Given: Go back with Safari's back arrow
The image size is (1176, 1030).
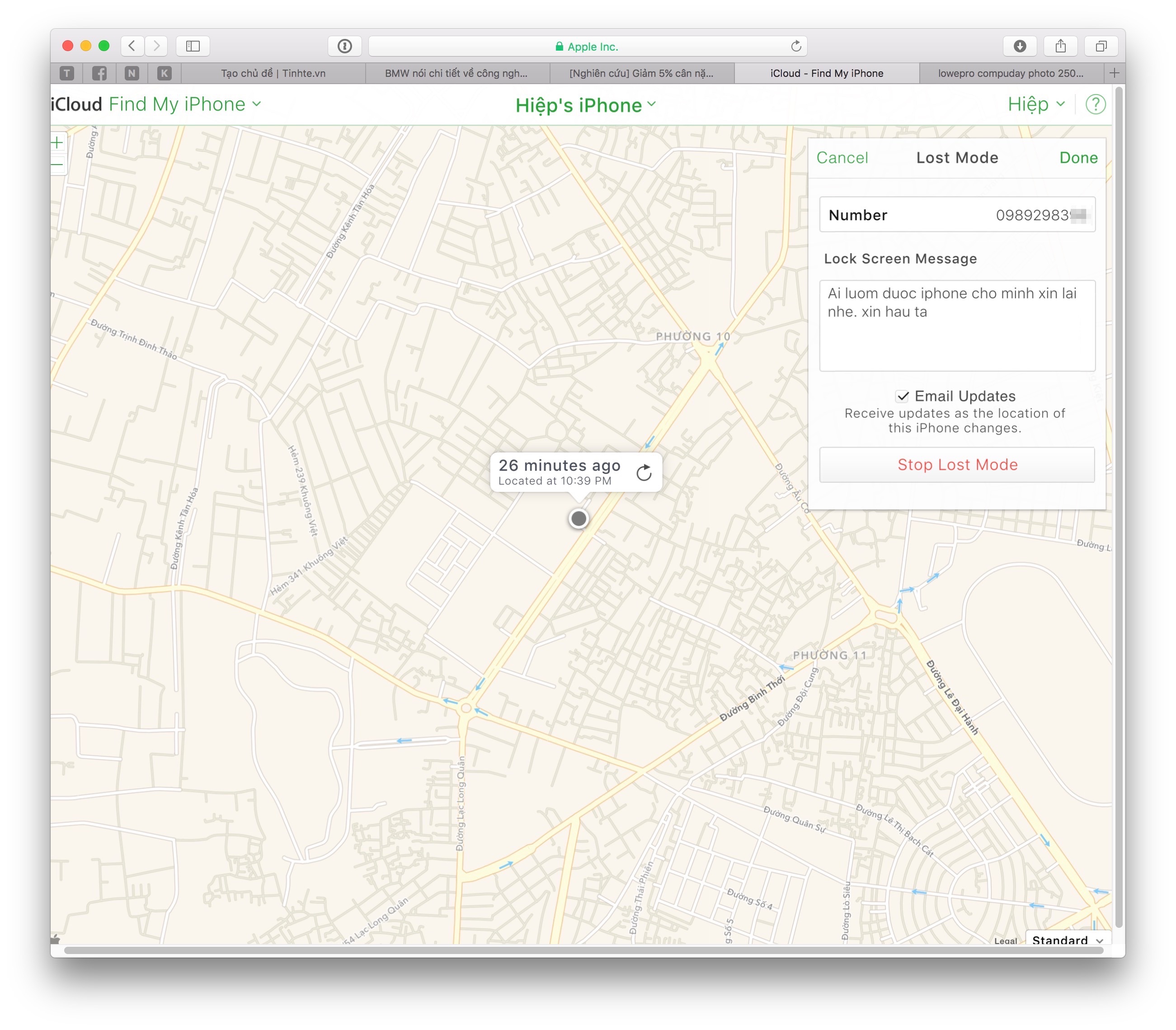Looking at the screenshot, I should pos(132,46).
